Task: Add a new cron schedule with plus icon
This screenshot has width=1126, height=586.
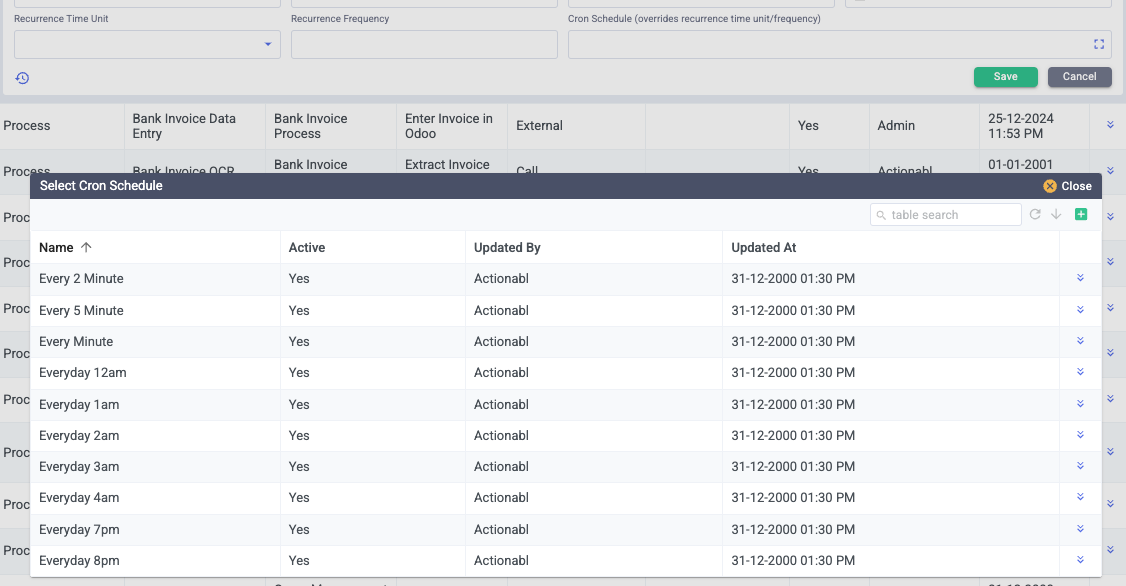Action: click(x=1081, y=214)
